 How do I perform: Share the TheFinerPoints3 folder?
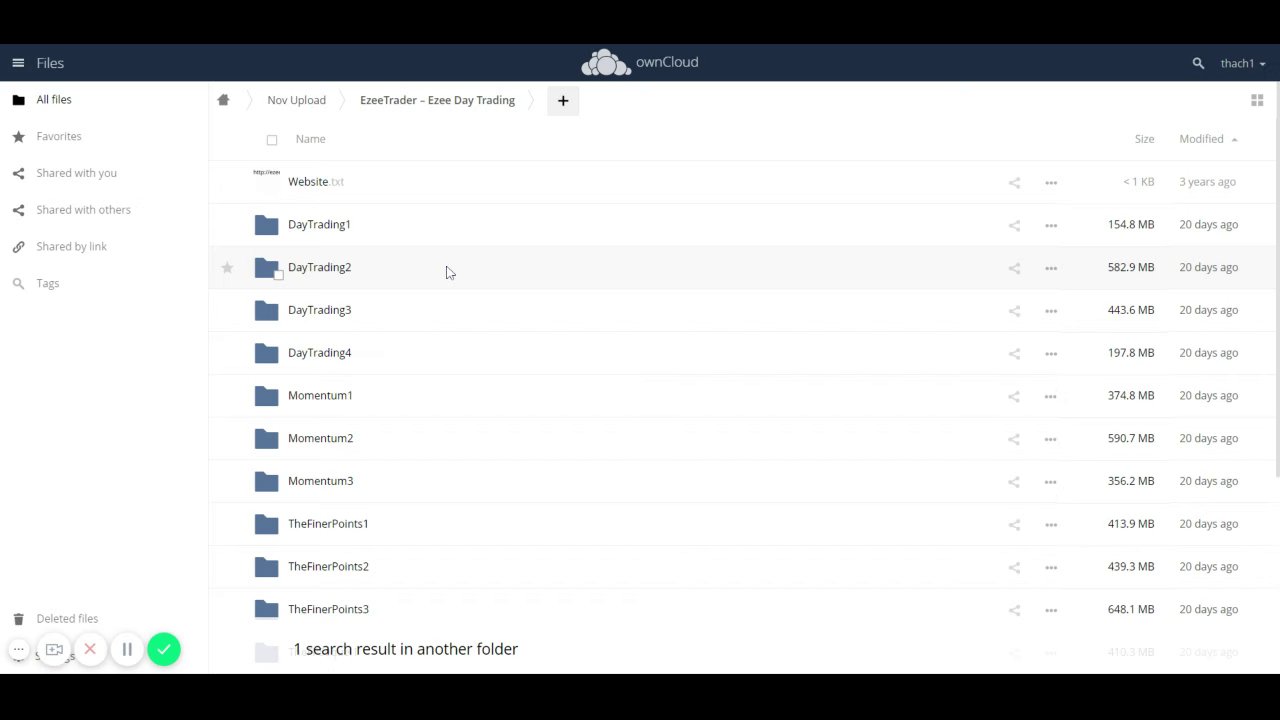coord(1014,610)
